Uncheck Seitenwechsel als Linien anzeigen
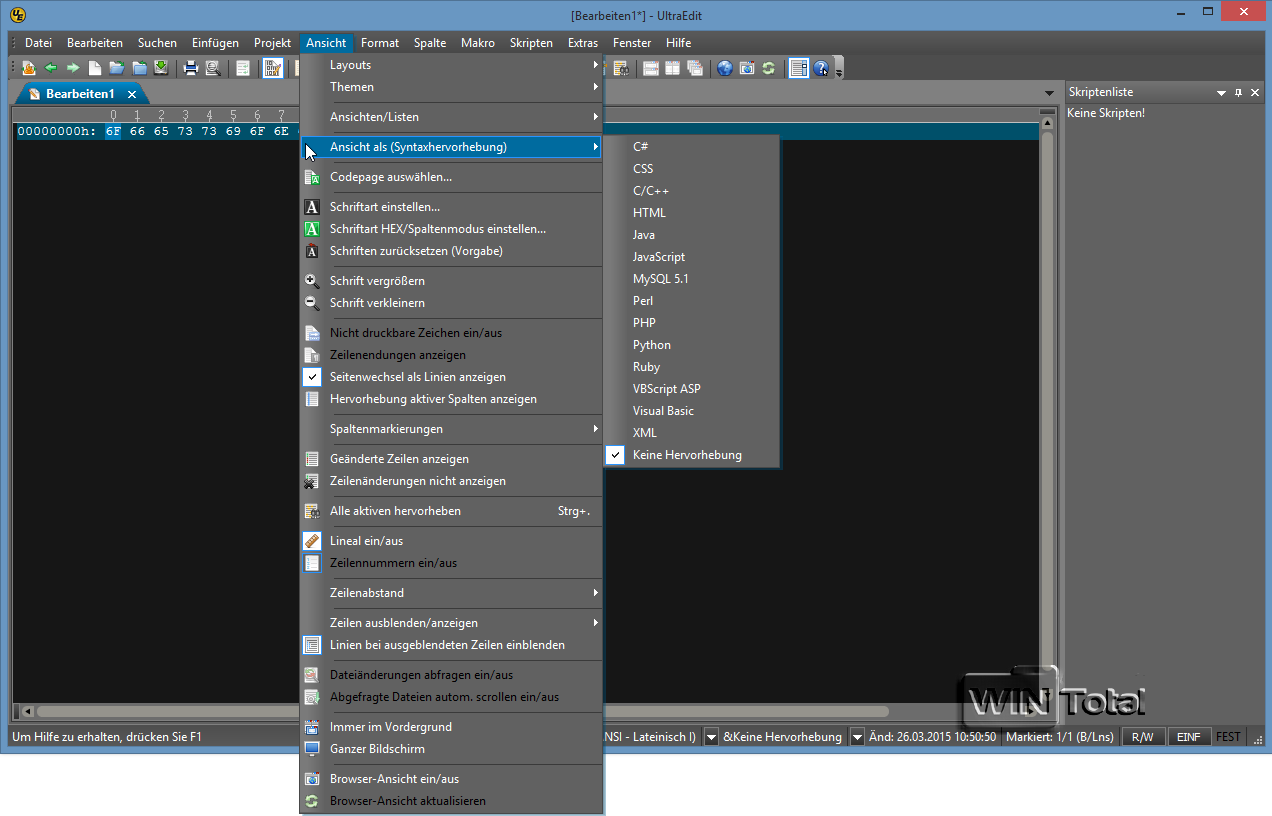The width and height of the screenshot is (1272, 816). click(x=452, y=377)
